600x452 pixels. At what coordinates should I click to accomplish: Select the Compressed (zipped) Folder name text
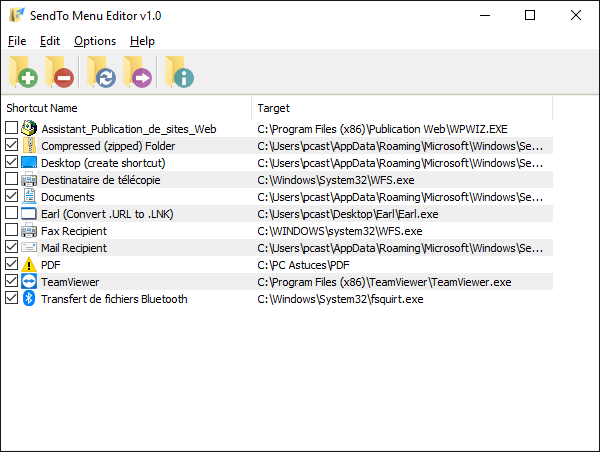coord(108,146)
